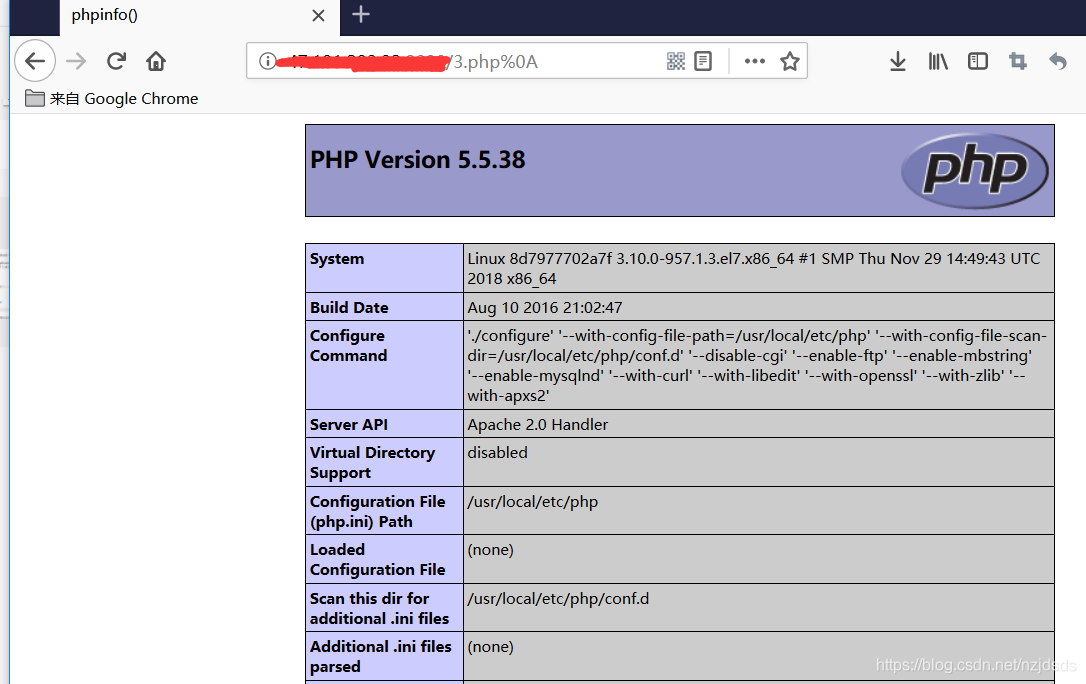Toggle reader view icon
Screen dimensions: 1086x684
703,61
